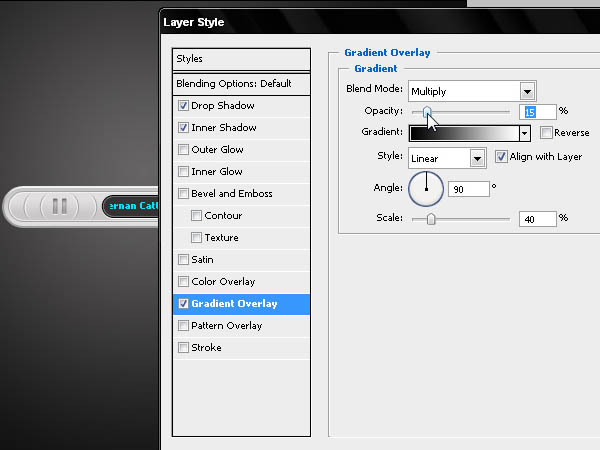The image size is (600, 450).
Task: Uncheck Align with Layer checkbox
Action: pos(501,157)
